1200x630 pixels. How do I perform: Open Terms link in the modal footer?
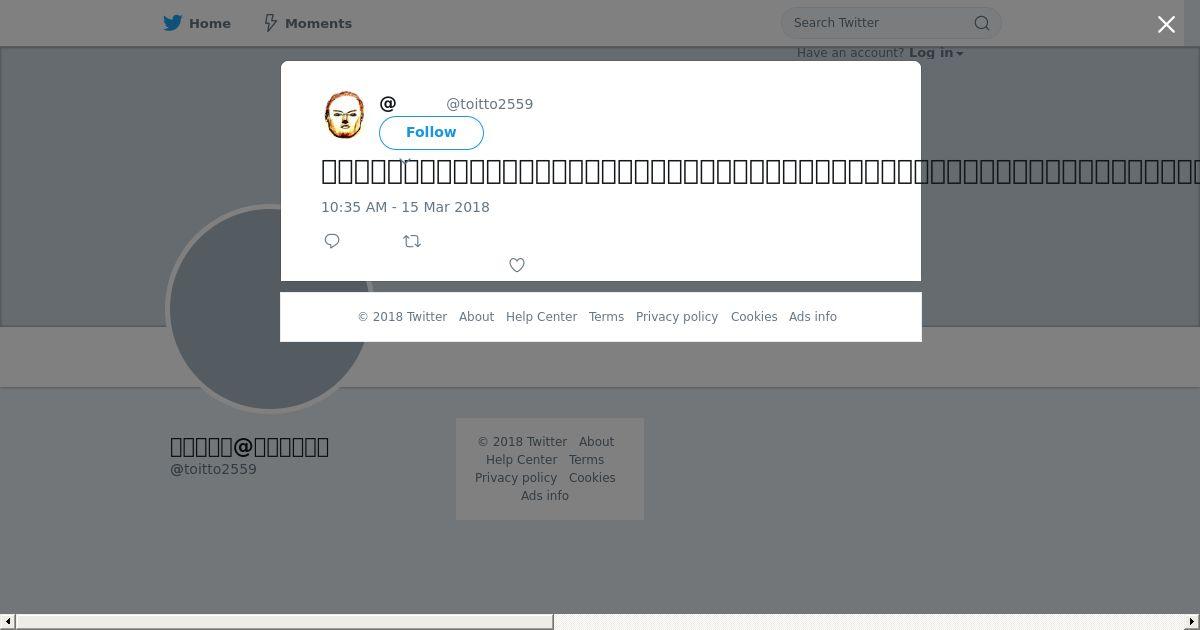pyautogui.click(x=606, y=317)
